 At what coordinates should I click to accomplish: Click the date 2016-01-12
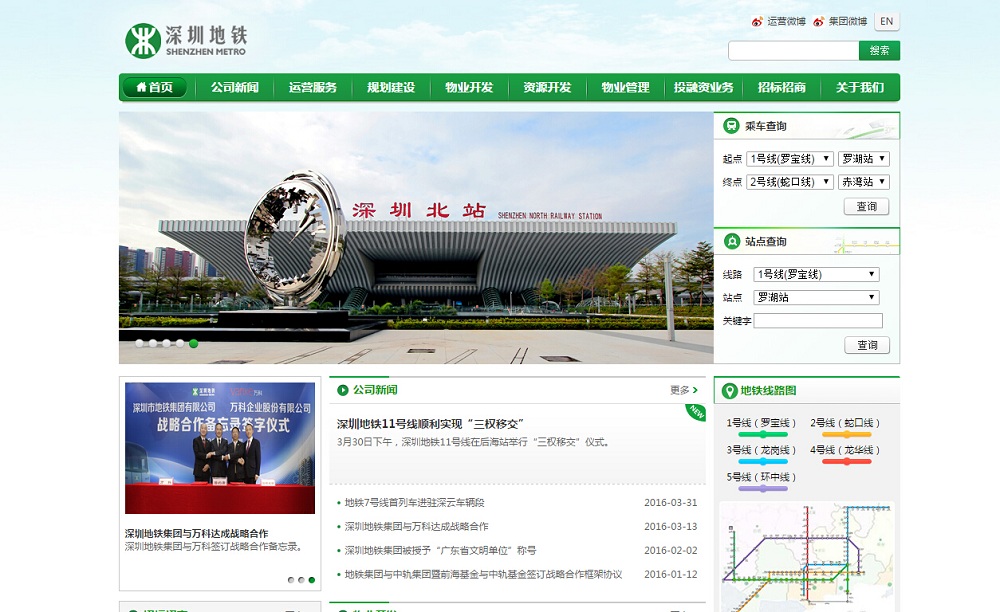pyautogui.click(x=671, y=574)
